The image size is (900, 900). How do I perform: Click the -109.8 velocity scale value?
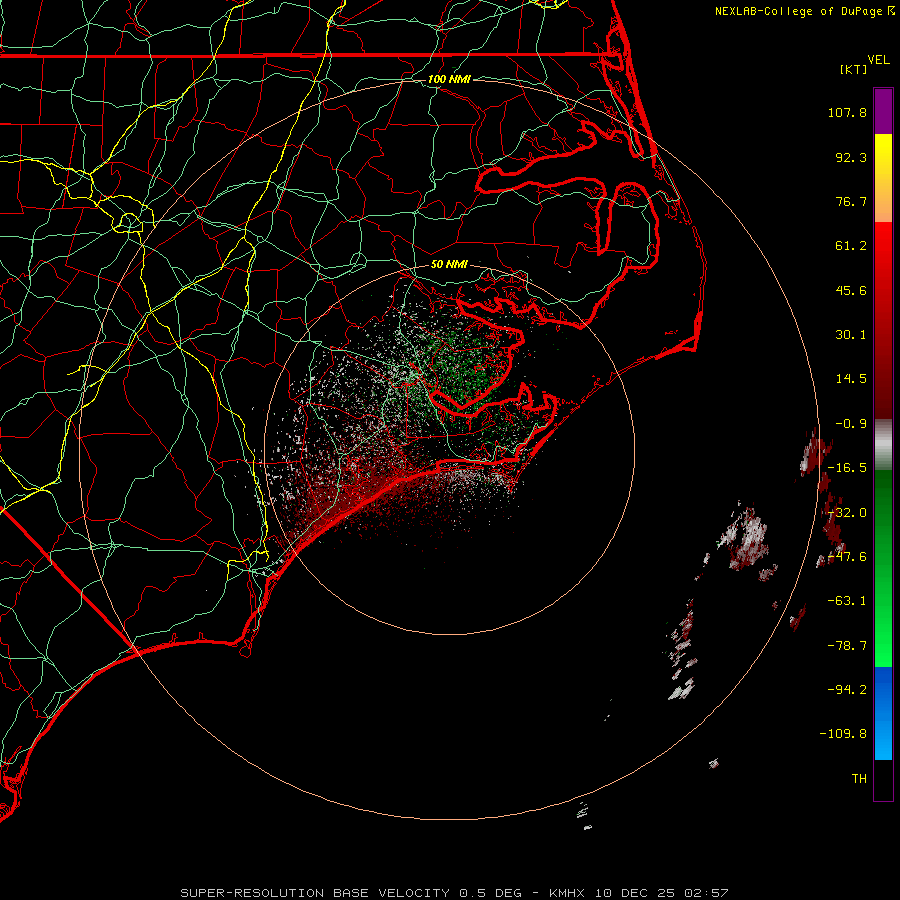coord(843,734)
